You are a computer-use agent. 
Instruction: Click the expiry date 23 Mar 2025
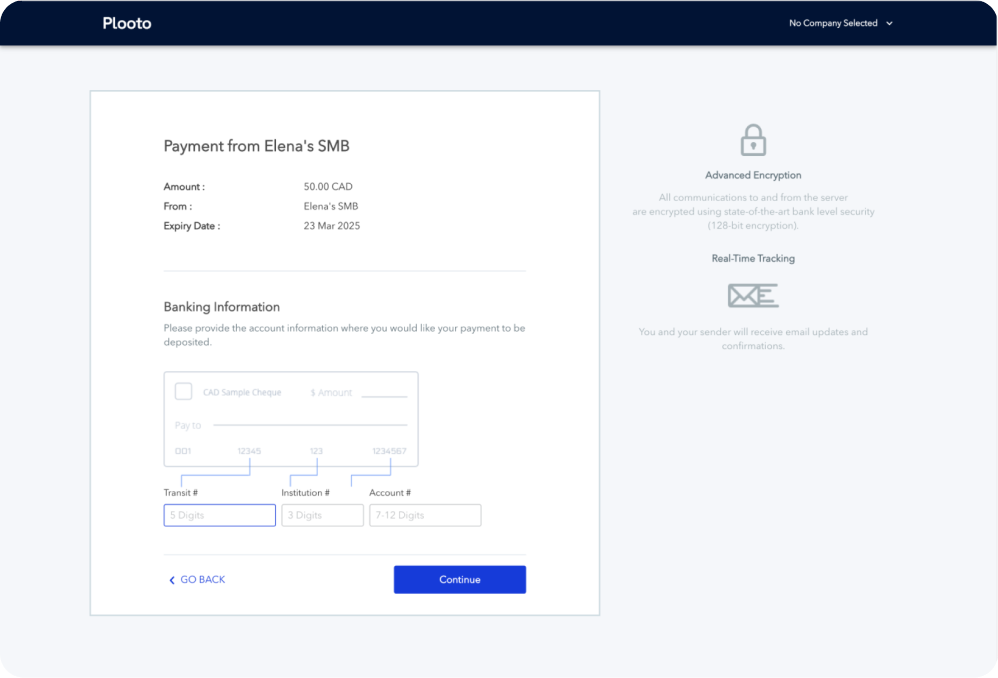(x=332, y=226)
